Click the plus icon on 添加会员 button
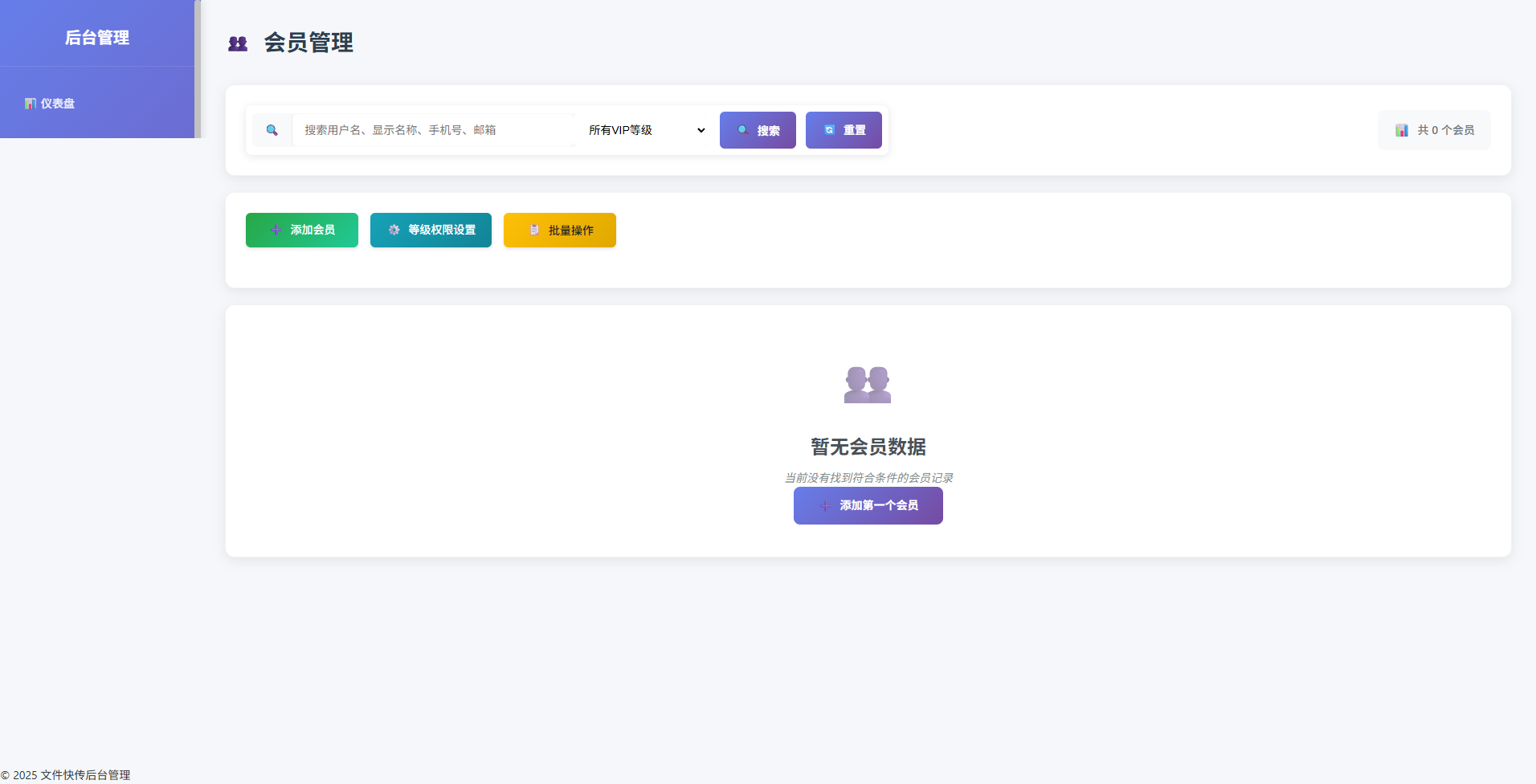This screenshot has height=784, width=1536. tap(276, 231)
